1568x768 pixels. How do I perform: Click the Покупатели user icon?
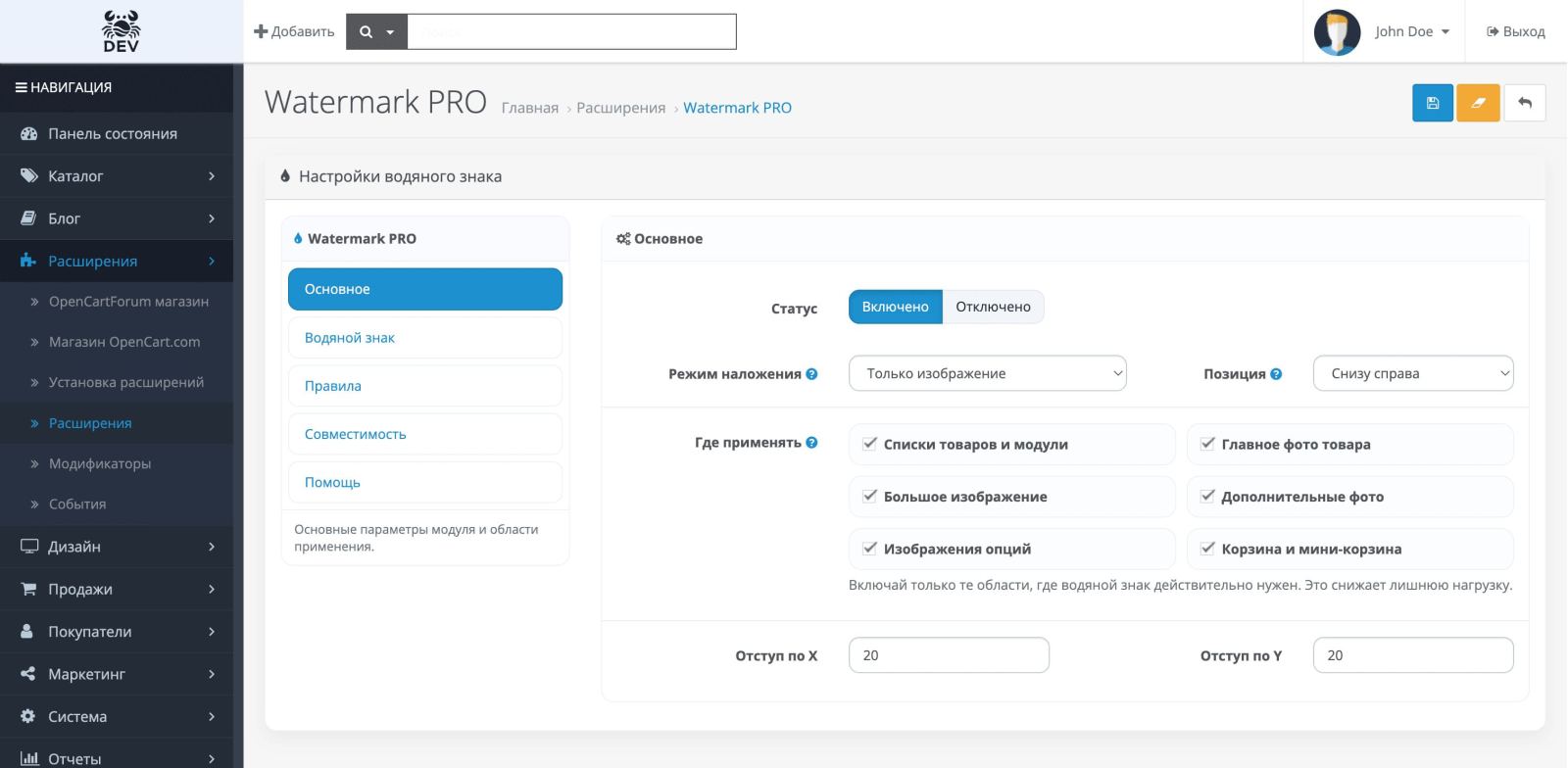27,632
